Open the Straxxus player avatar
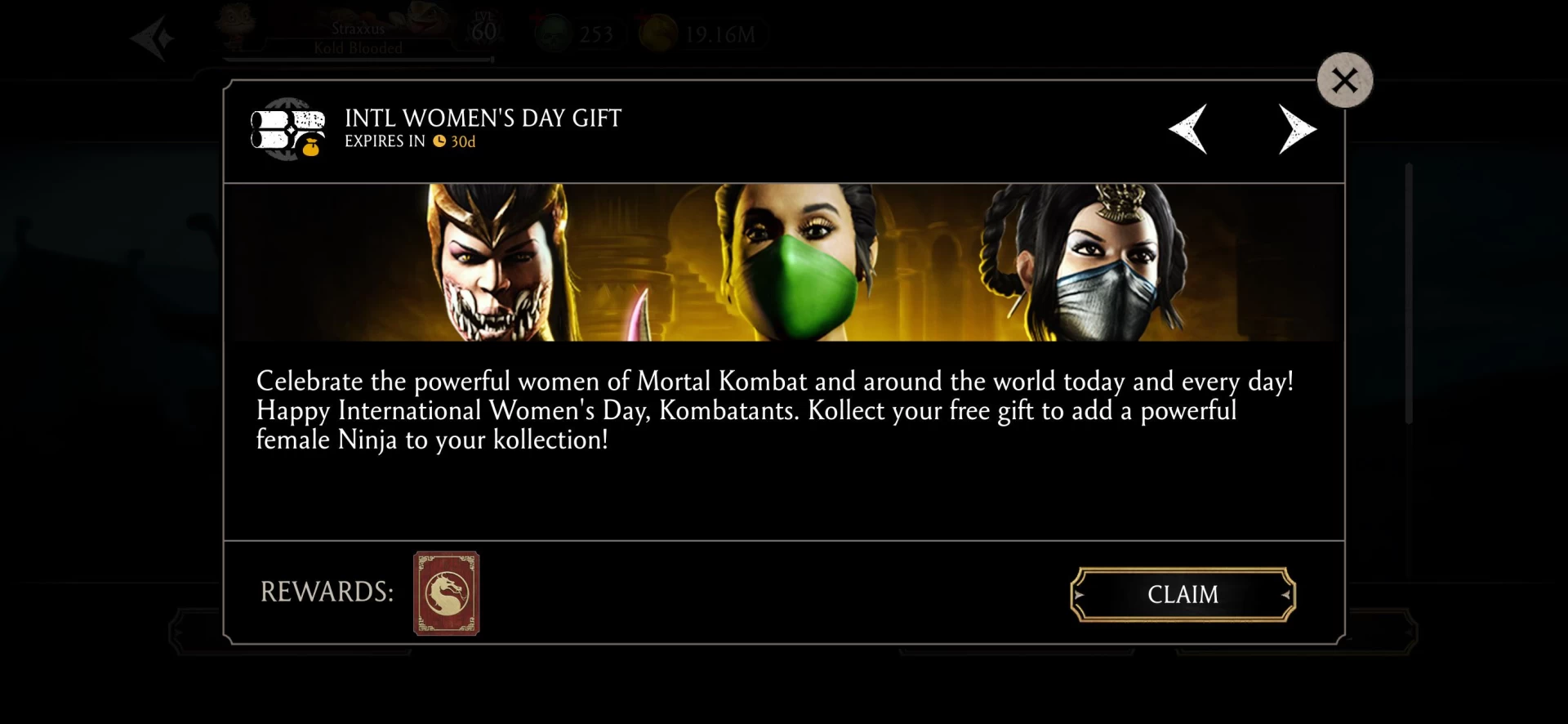The width and height of the screenshot is (1568, 724). click(x=238, y=28)
